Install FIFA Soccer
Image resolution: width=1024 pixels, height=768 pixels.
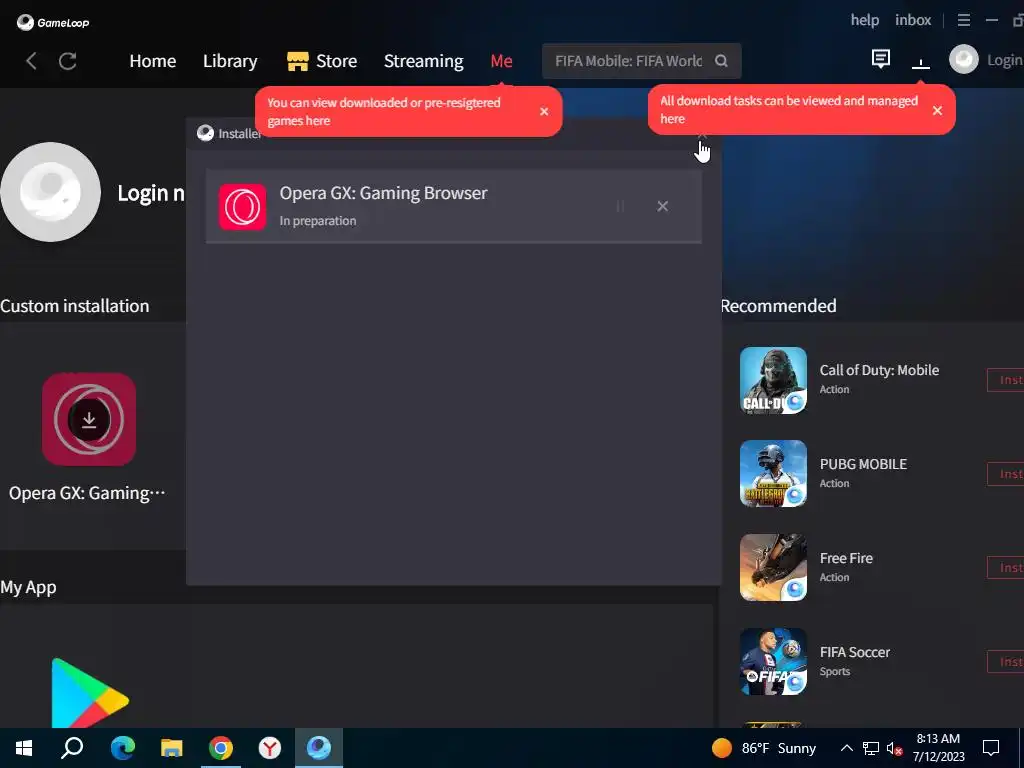pos(1006,662)
